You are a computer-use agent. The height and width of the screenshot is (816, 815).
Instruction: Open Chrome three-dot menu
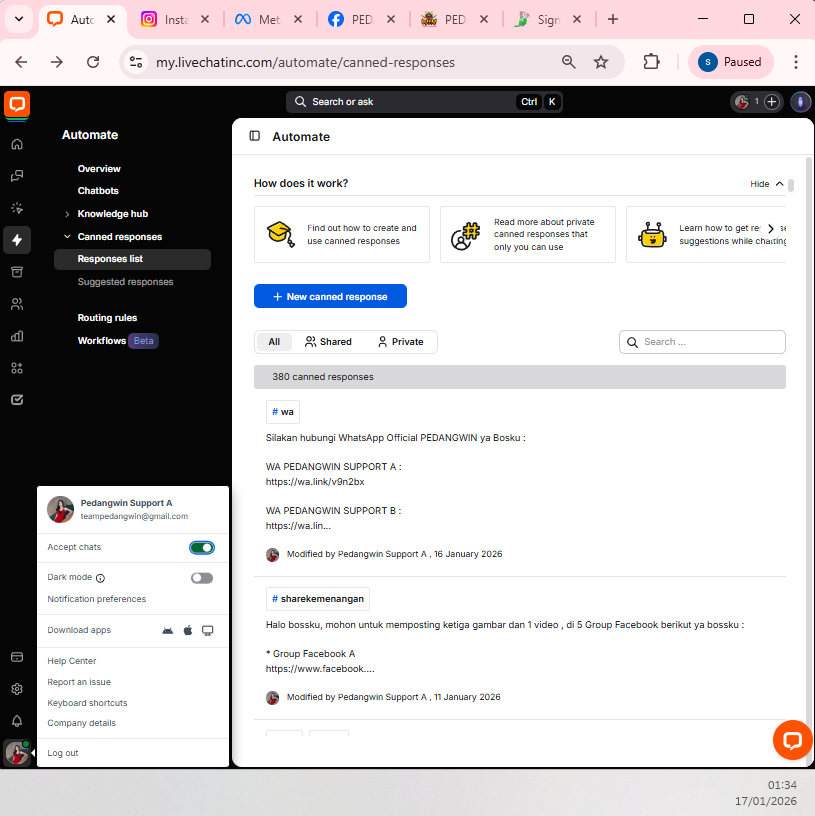click(796, 62)
